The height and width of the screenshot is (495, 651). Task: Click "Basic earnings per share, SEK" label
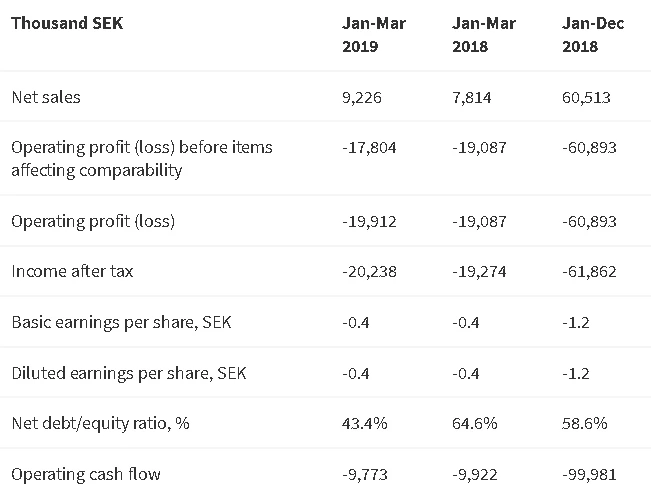coord(122,323)
